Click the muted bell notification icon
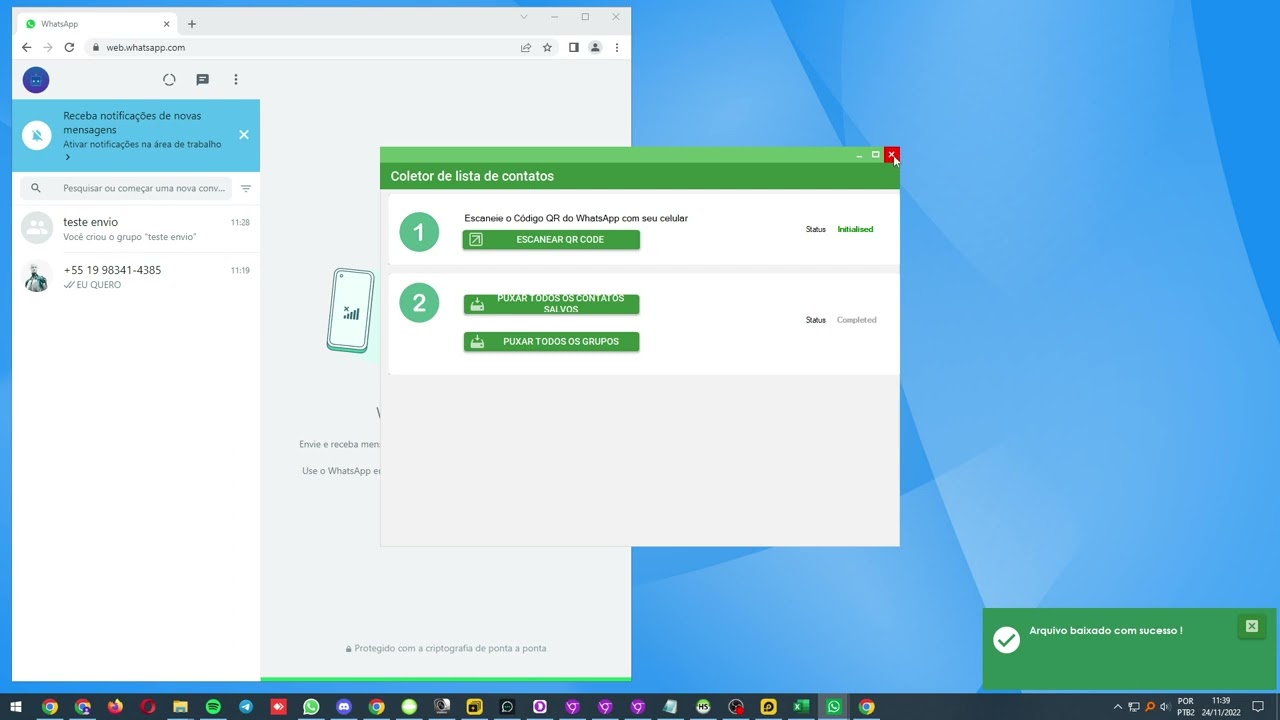 coord(37,135)
